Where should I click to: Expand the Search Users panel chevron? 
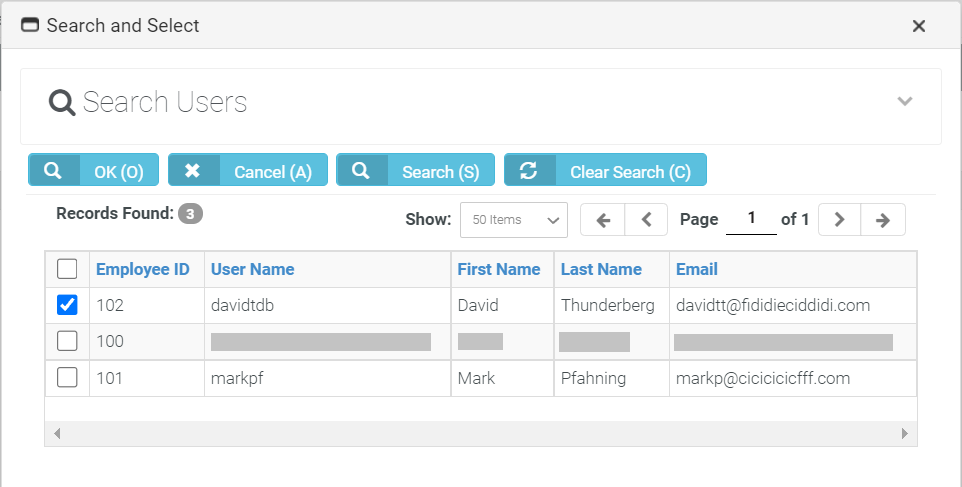point(905,101)
